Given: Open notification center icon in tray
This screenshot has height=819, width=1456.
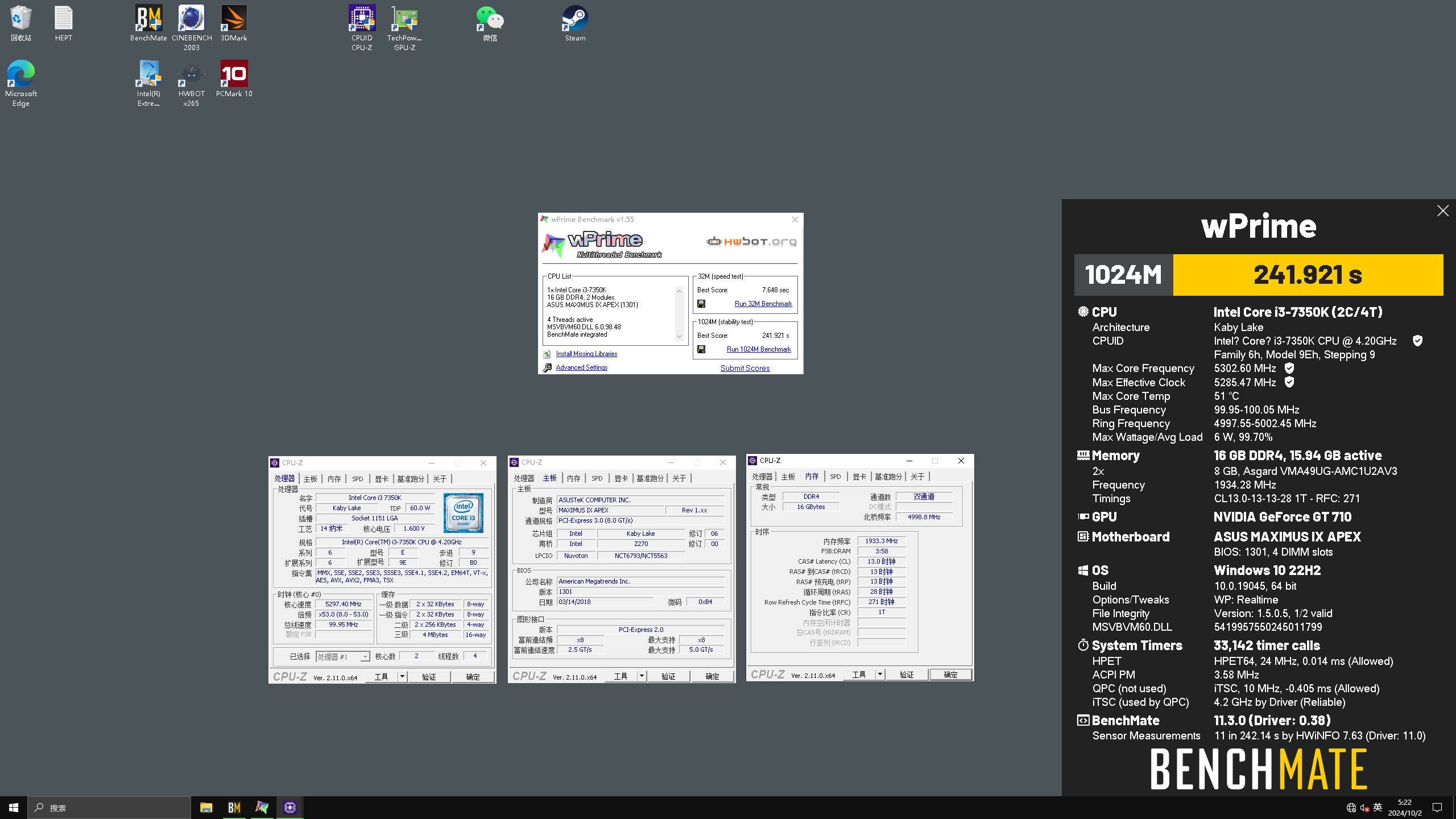Looking at the screenshot, I should pos(1437,808).
